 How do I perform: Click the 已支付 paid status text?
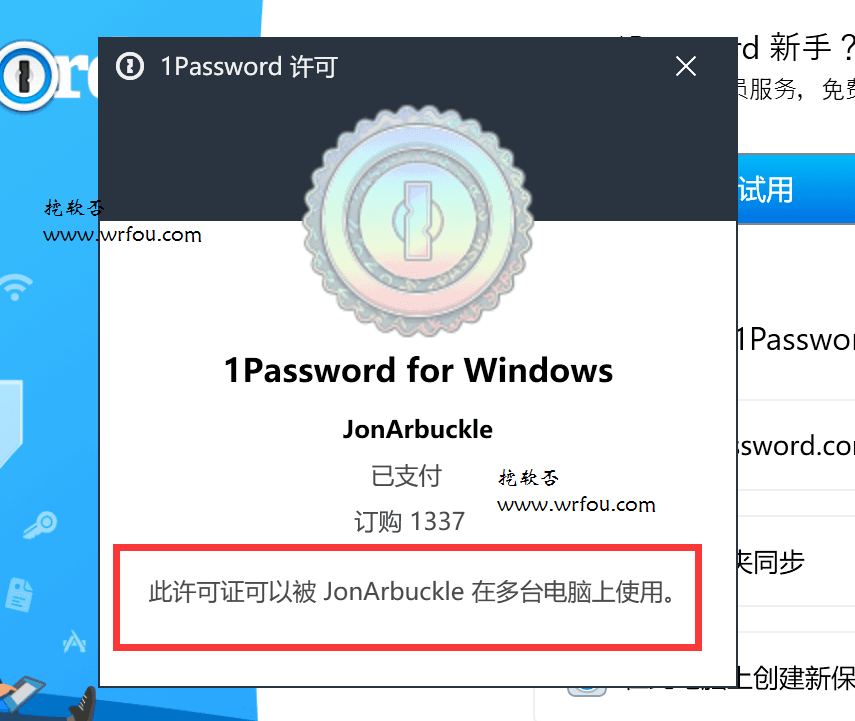coord(406,476)
